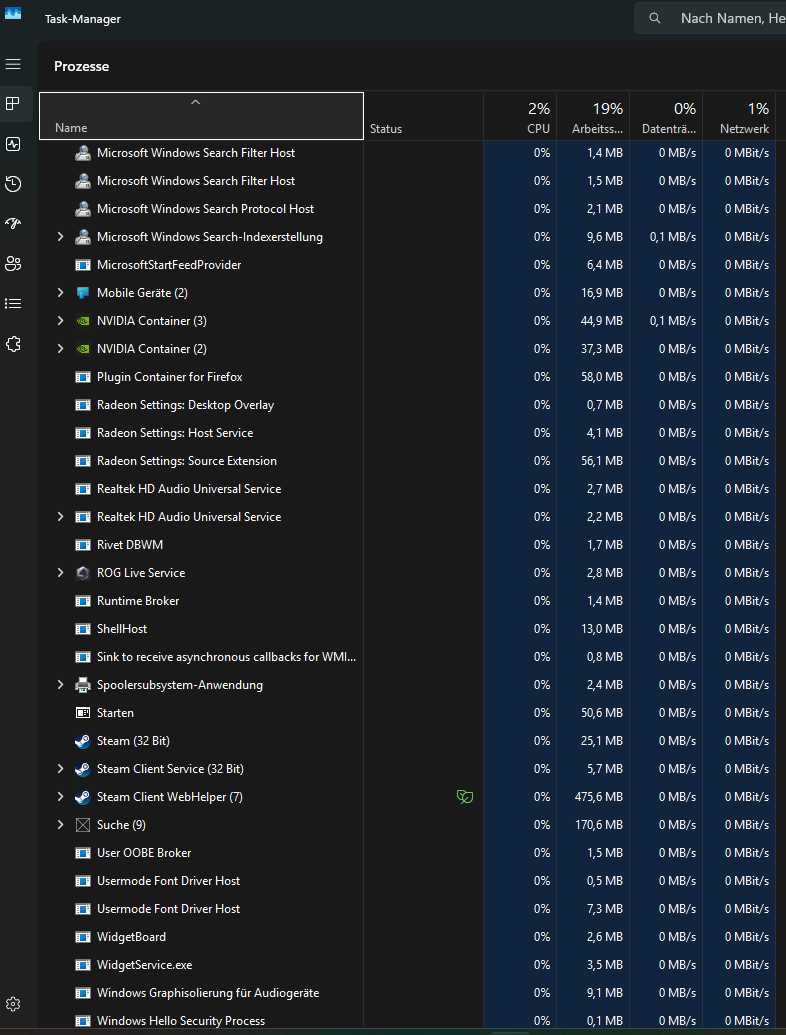
Task: Open the Users page sidebar icon
Action: (x=13, y=264)
